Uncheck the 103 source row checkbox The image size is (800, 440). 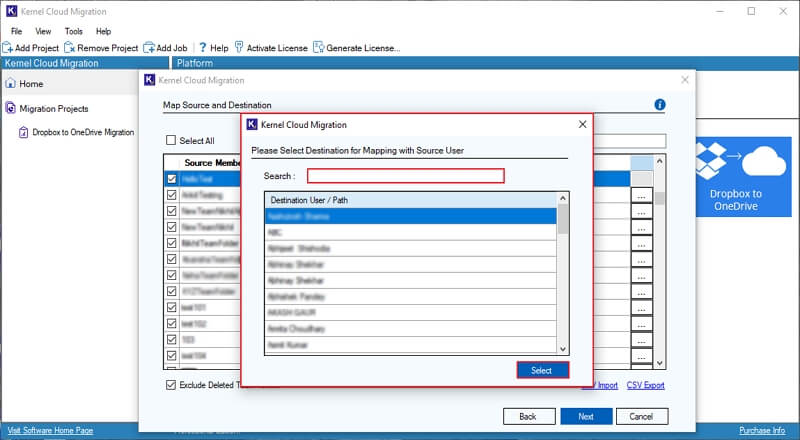pyautogui.click(x=171, y=339)
